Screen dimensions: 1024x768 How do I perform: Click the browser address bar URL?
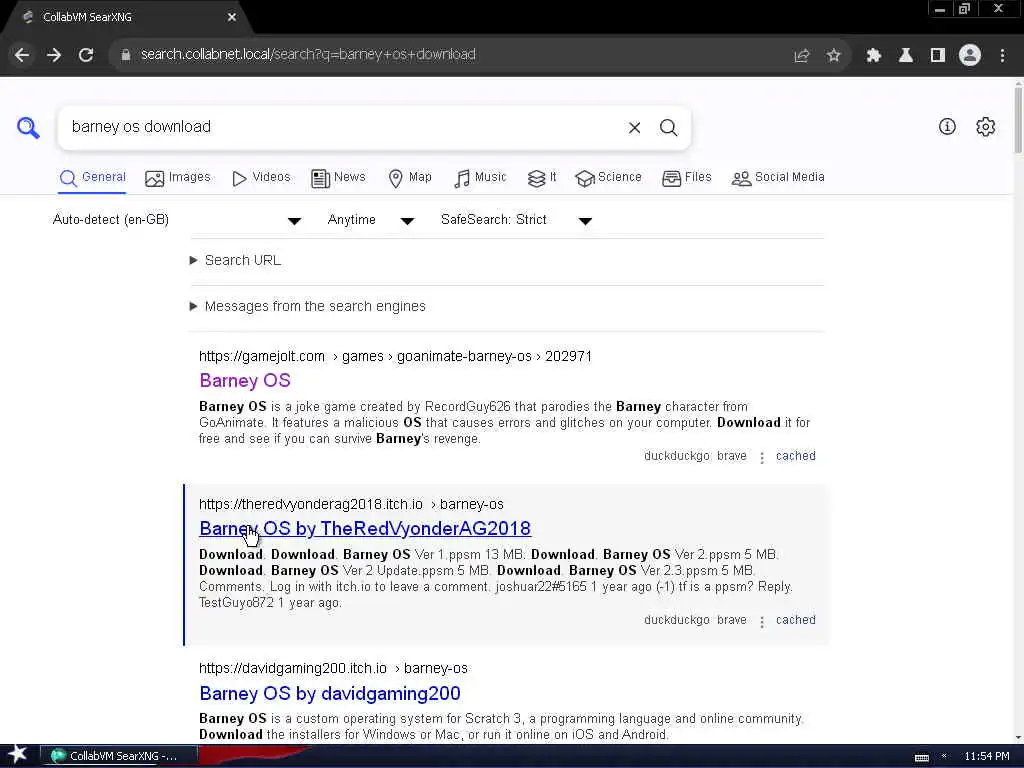(308, 55)
